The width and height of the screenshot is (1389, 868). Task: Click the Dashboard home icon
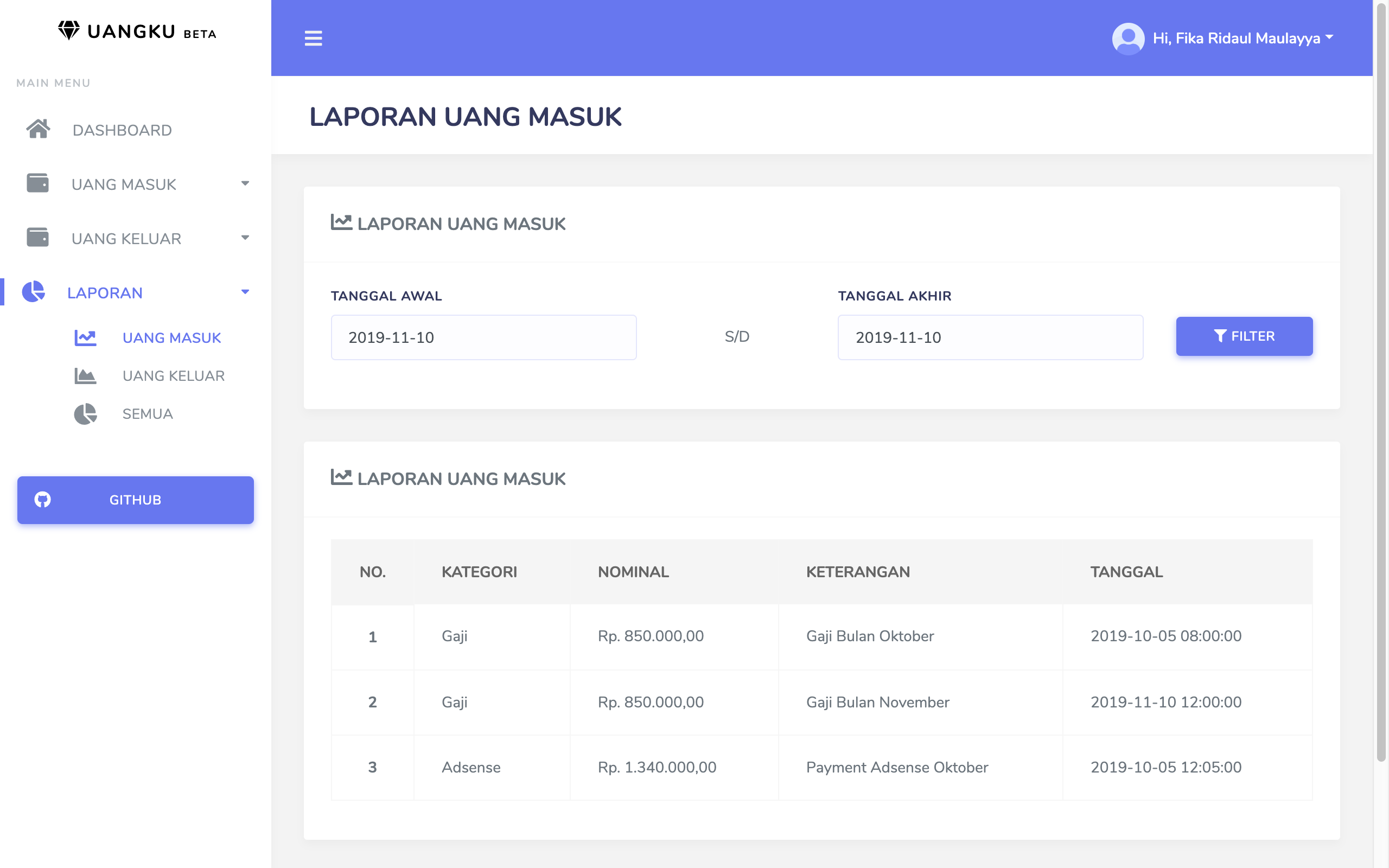tap(38, 129)
